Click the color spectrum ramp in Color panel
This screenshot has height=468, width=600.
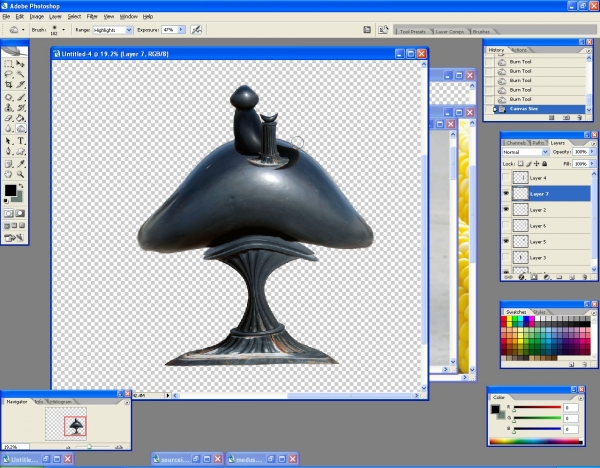click(536, 442)
